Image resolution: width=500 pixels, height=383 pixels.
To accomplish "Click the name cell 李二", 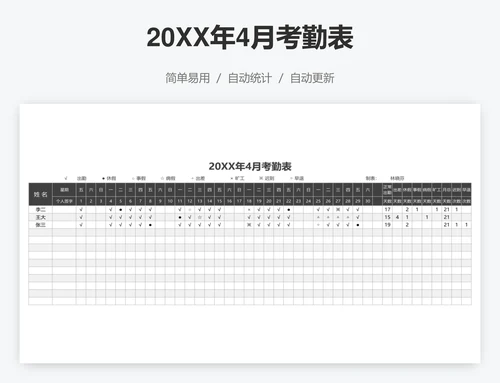I will coord(41,210).
